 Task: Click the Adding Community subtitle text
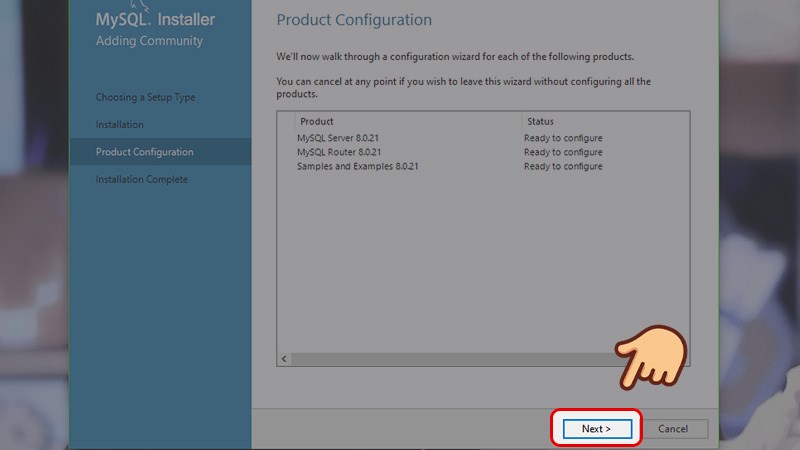pos(149,41)
